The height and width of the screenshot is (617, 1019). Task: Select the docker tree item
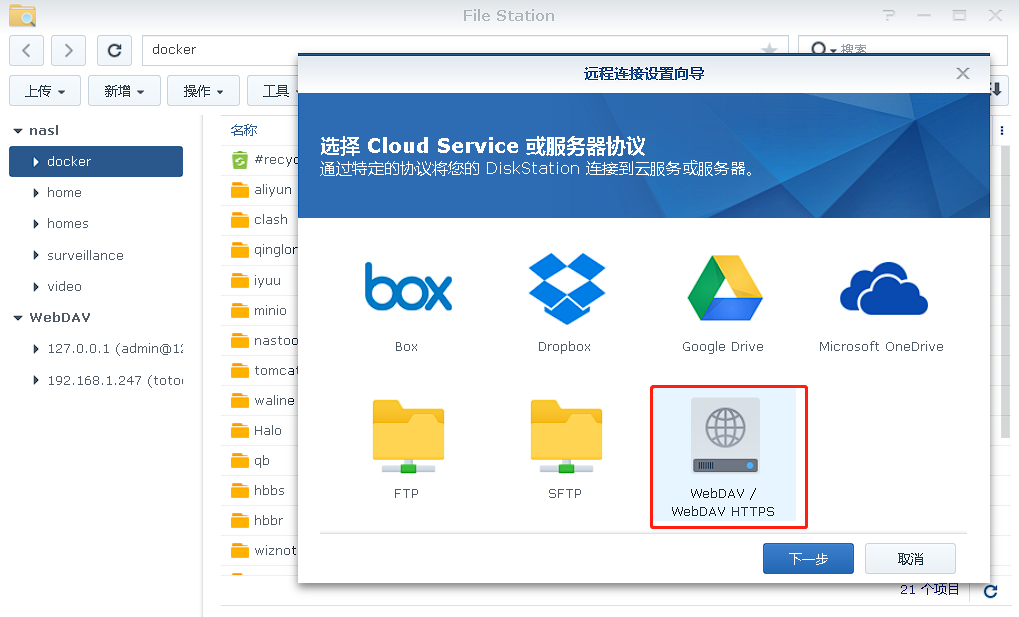(x=96, y=161)
